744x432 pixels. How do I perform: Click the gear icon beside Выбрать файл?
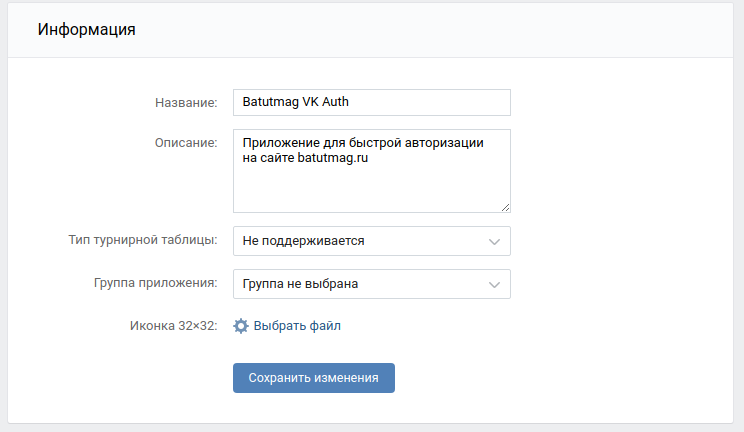(241, 326)
